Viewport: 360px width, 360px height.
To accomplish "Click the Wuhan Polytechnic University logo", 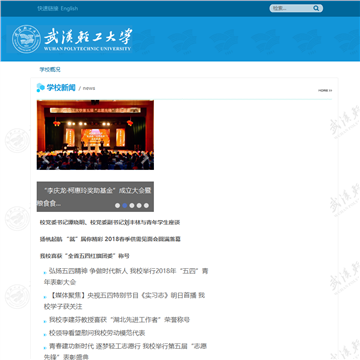I will [x=72, y=39].
